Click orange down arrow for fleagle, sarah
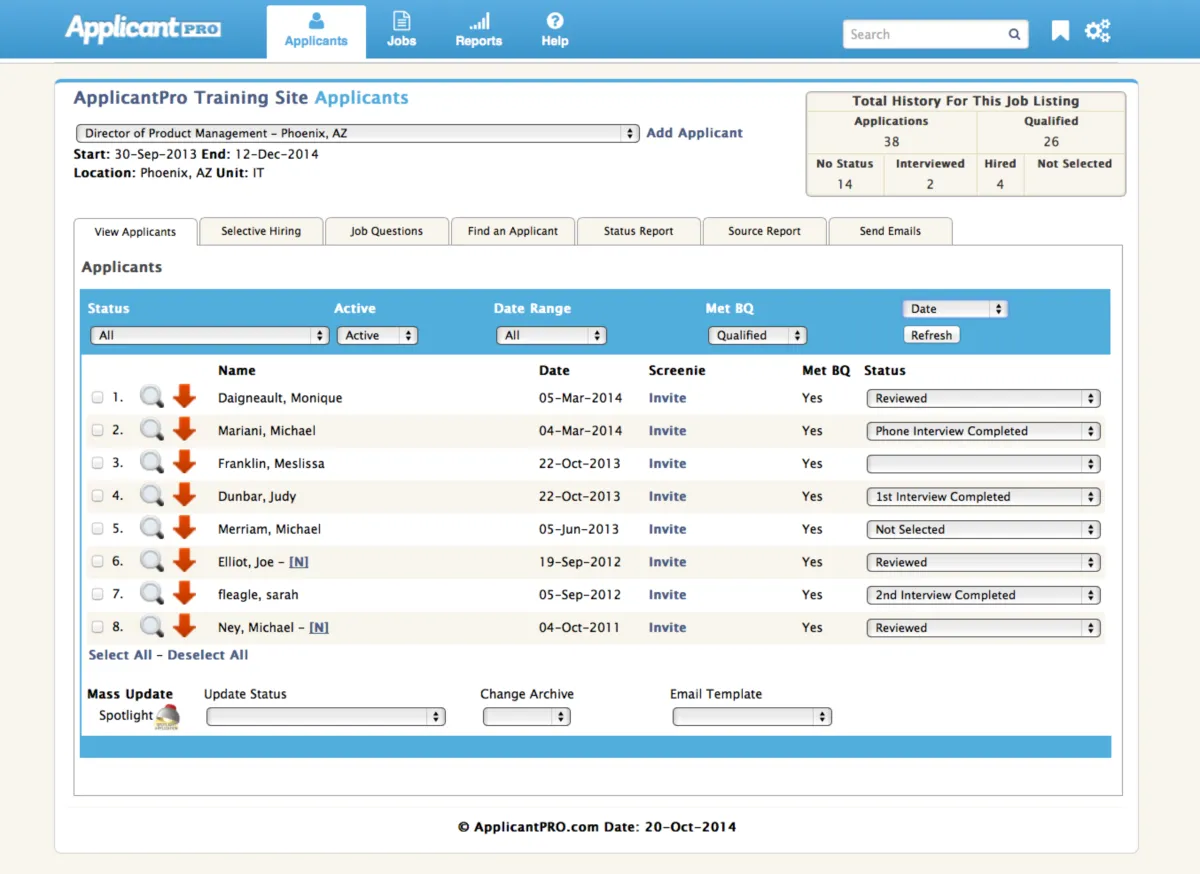This screenshot has height=874, width=1200. coord(184,594)
